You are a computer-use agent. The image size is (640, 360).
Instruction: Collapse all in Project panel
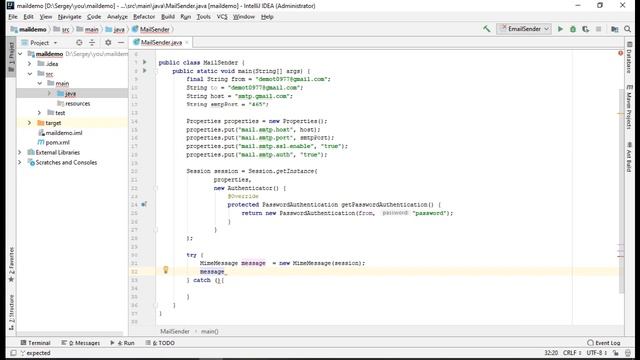pos(92,42)
